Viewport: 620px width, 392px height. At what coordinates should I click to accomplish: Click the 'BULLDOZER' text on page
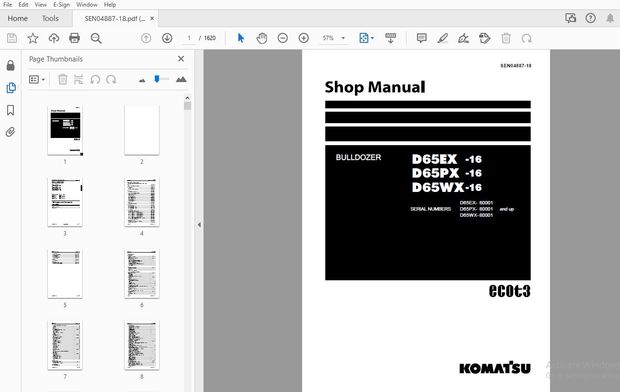tap(358, 157)
